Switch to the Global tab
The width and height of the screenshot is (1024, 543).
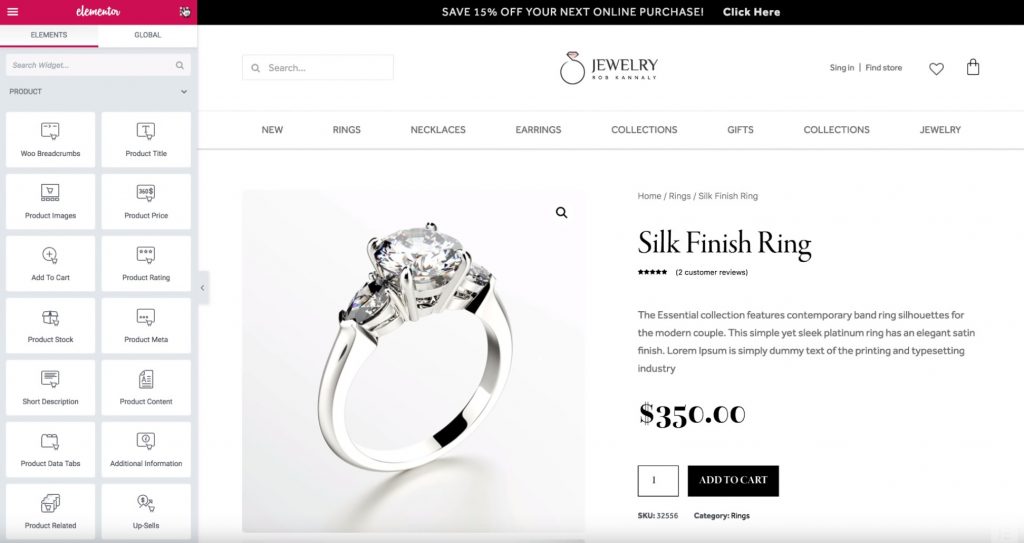point(148,35)
